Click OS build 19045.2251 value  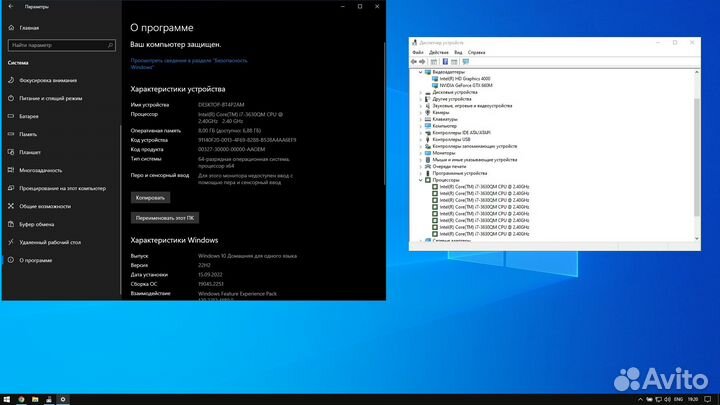(x=211, y=284)
